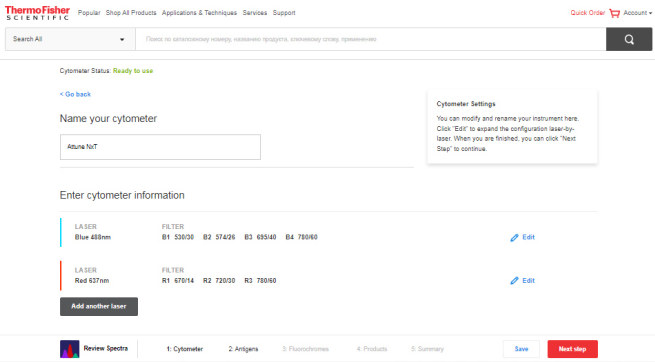
Task: Click the R1 670/14 filter value
Action: click(x=178, y=281)
